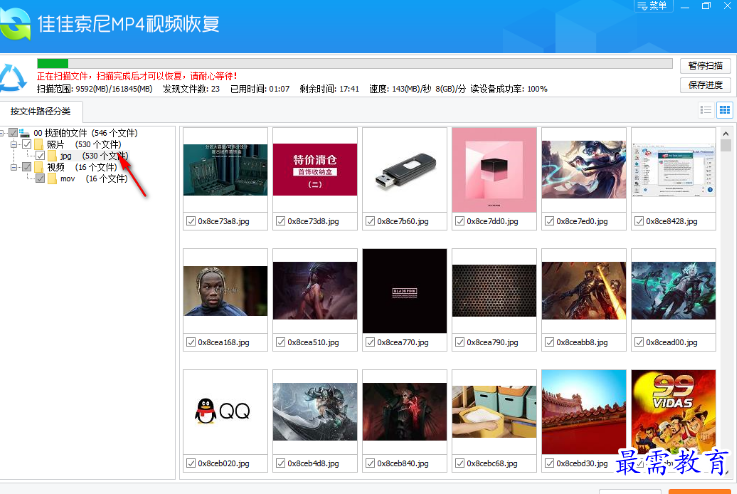Open the pink cube thumbnail
The height and width of the screenshot is (494, 737).
pyautogui.click(x=494, y=170)
